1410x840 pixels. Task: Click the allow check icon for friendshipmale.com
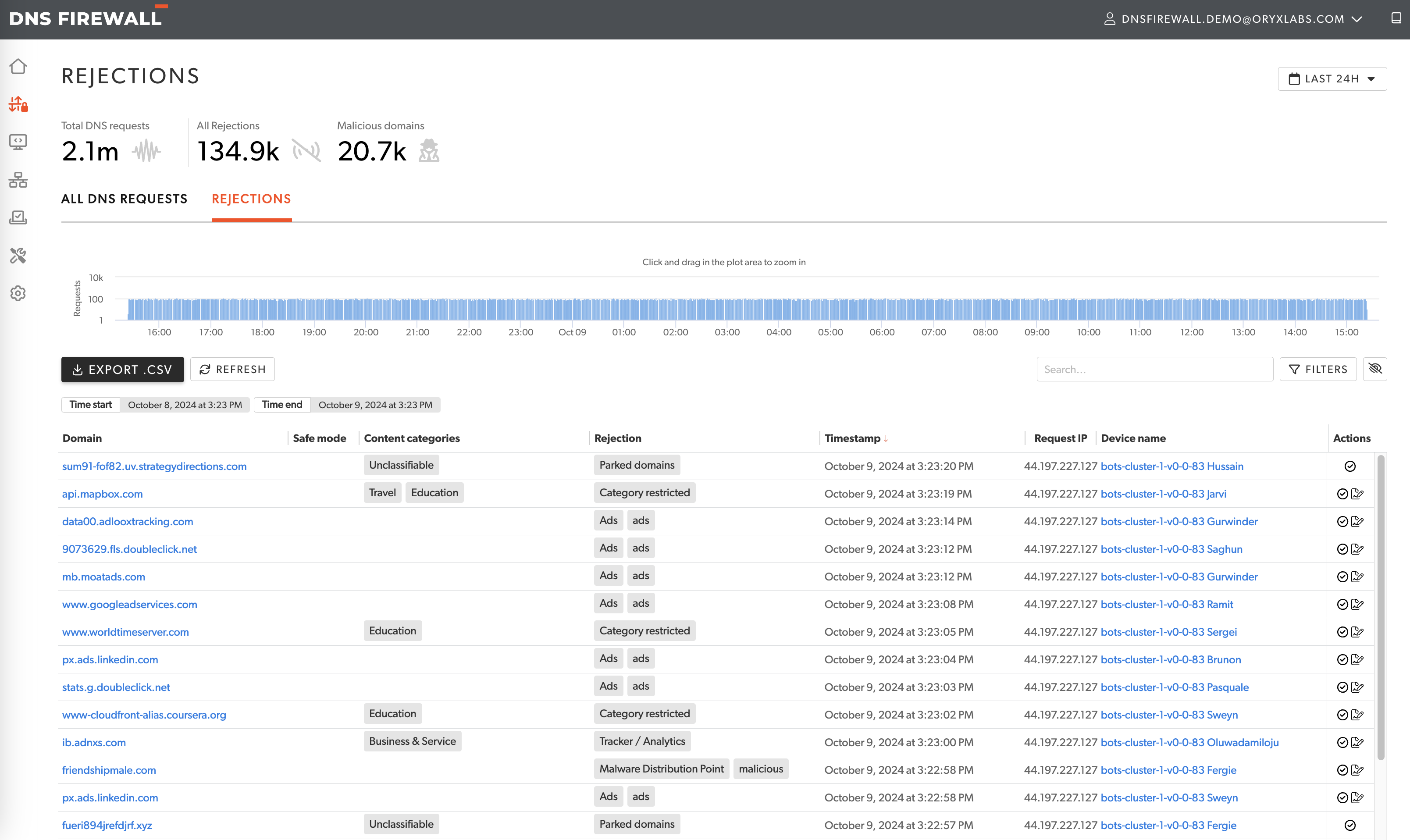pos(1342,770)
